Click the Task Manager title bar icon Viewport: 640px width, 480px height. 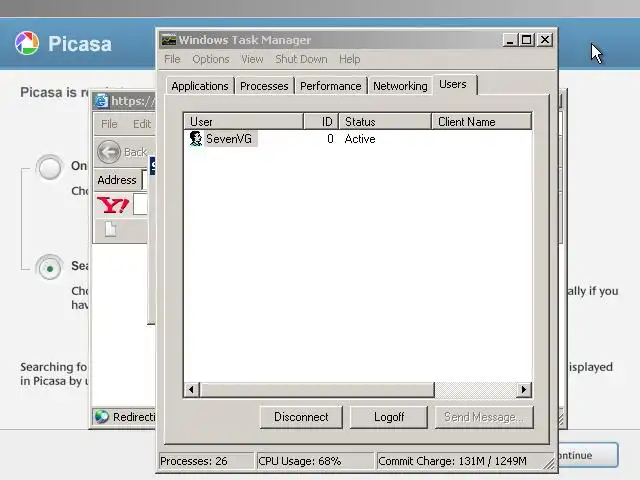pos(168,40)
